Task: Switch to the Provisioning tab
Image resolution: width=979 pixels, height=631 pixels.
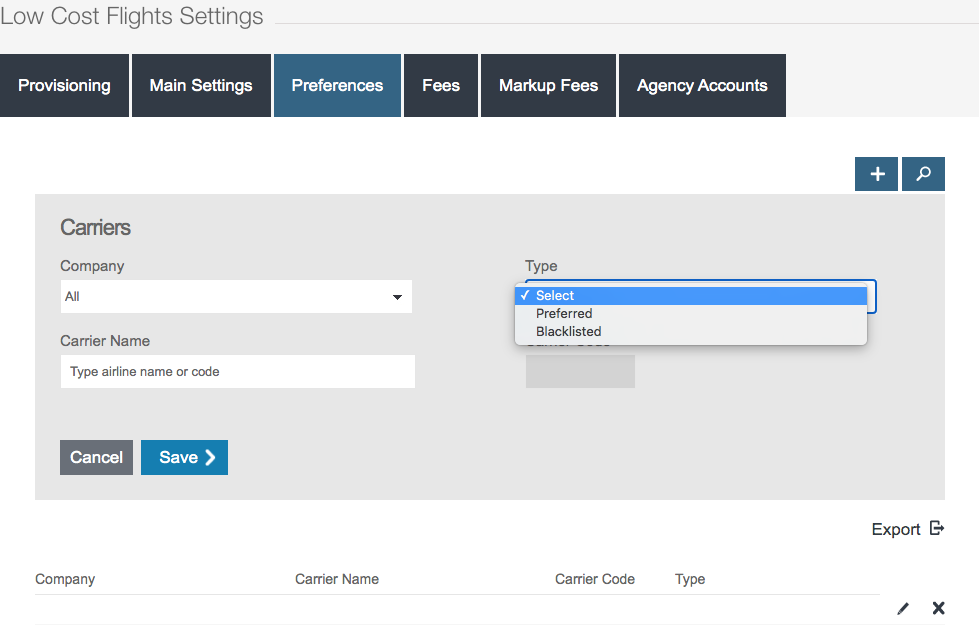Action: click(x=64, y=86)
